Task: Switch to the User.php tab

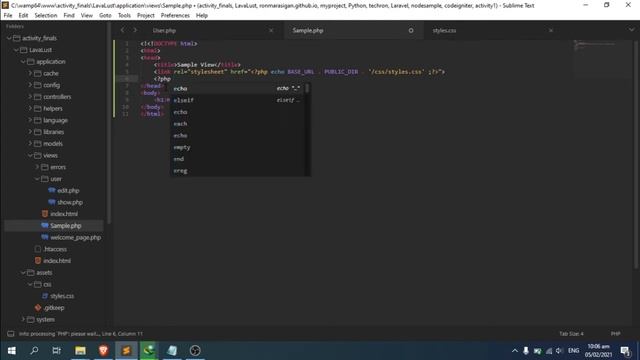Action: coord(164,31)
